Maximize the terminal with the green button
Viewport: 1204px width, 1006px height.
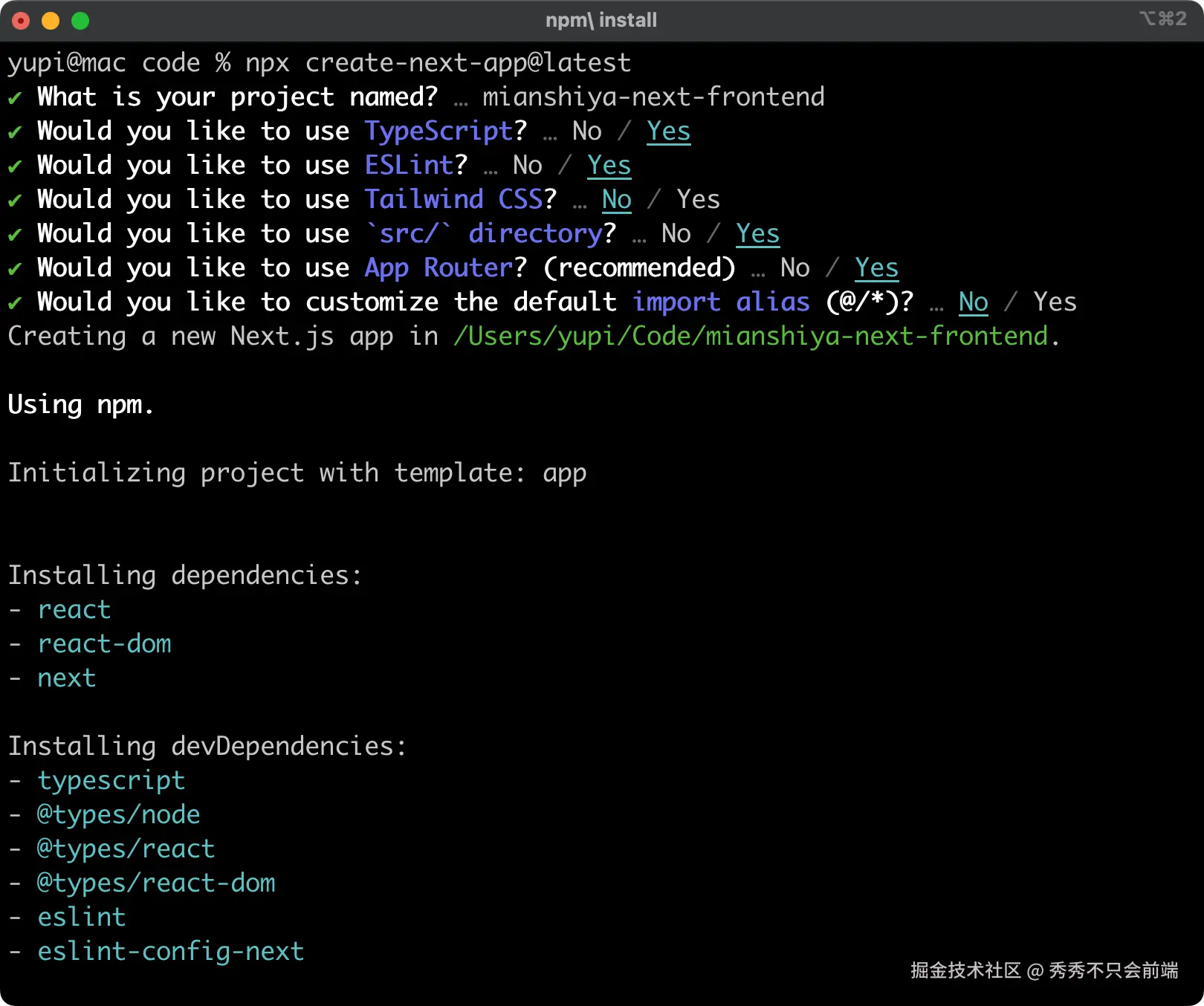[x=80, y=21]
